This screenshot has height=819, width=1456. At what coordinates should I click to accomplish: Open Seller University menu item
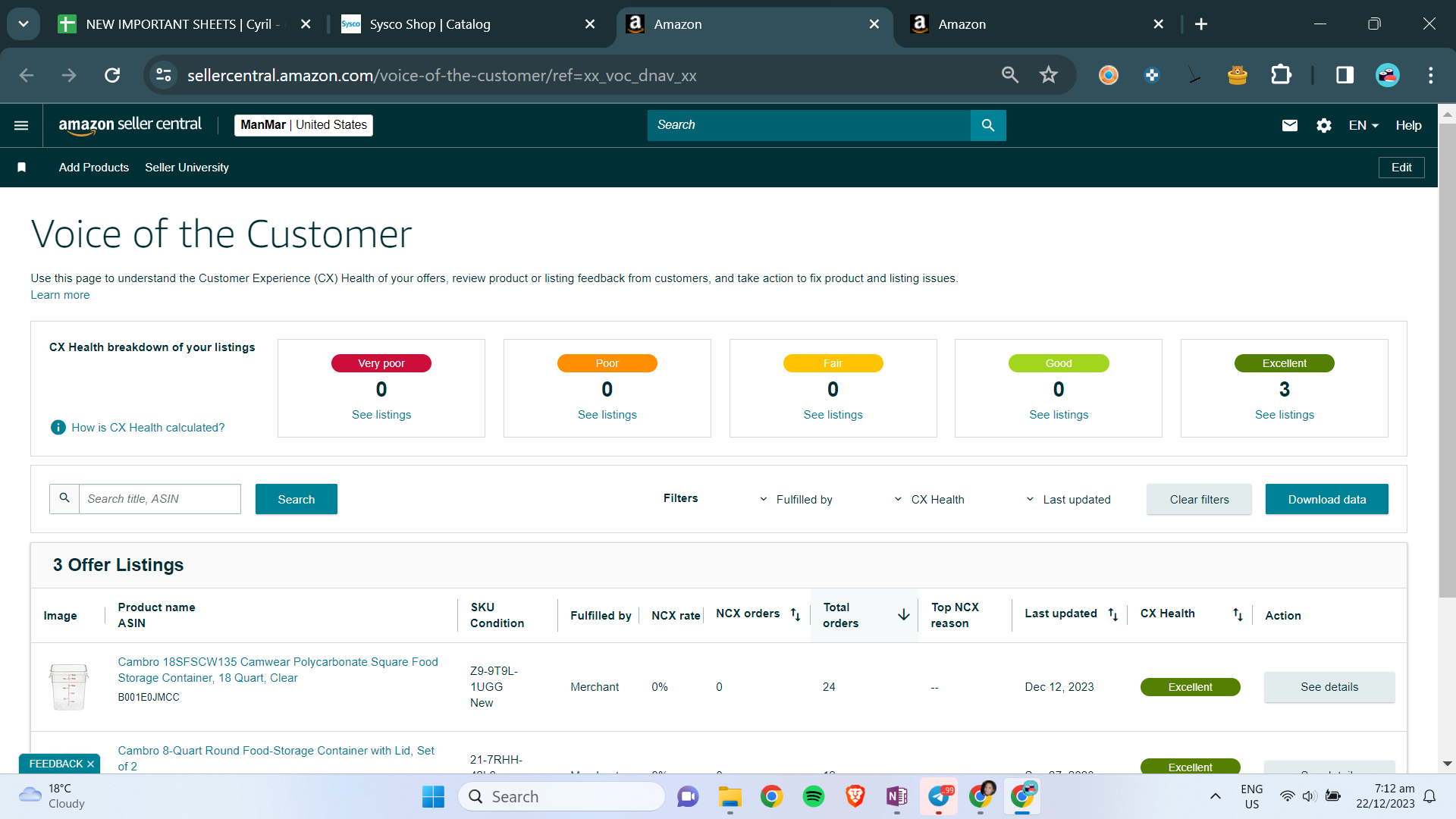[x=187, y=168]
